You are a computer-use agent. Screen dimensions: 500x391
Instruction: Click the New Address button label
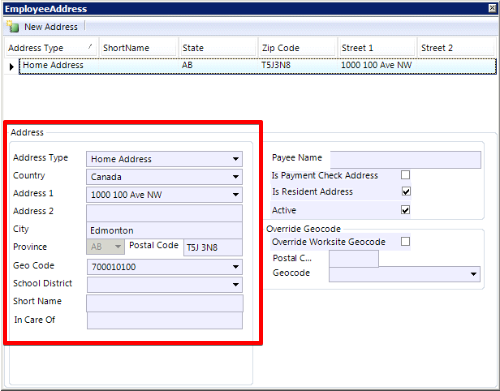click(x=51, y=27)
